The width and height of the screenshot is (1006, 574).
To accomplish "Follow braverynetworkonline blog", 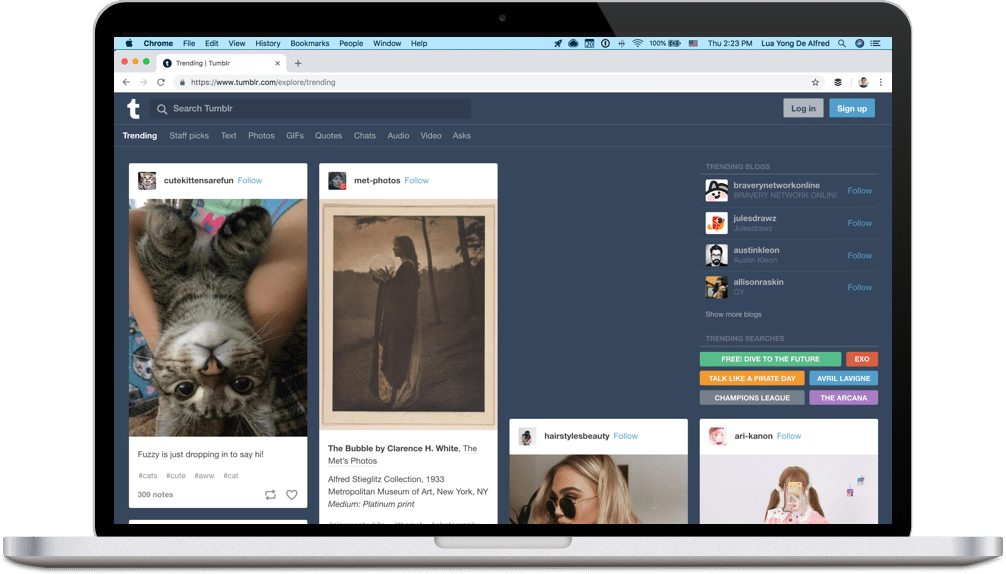I will (859, 191).
